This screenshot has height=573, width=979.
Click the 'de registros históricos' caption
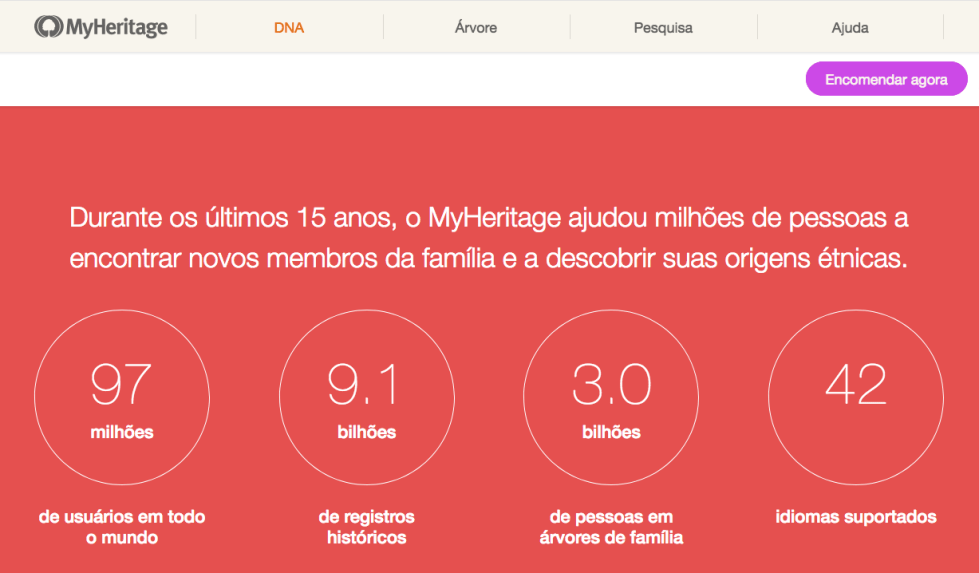pos(366,527)
